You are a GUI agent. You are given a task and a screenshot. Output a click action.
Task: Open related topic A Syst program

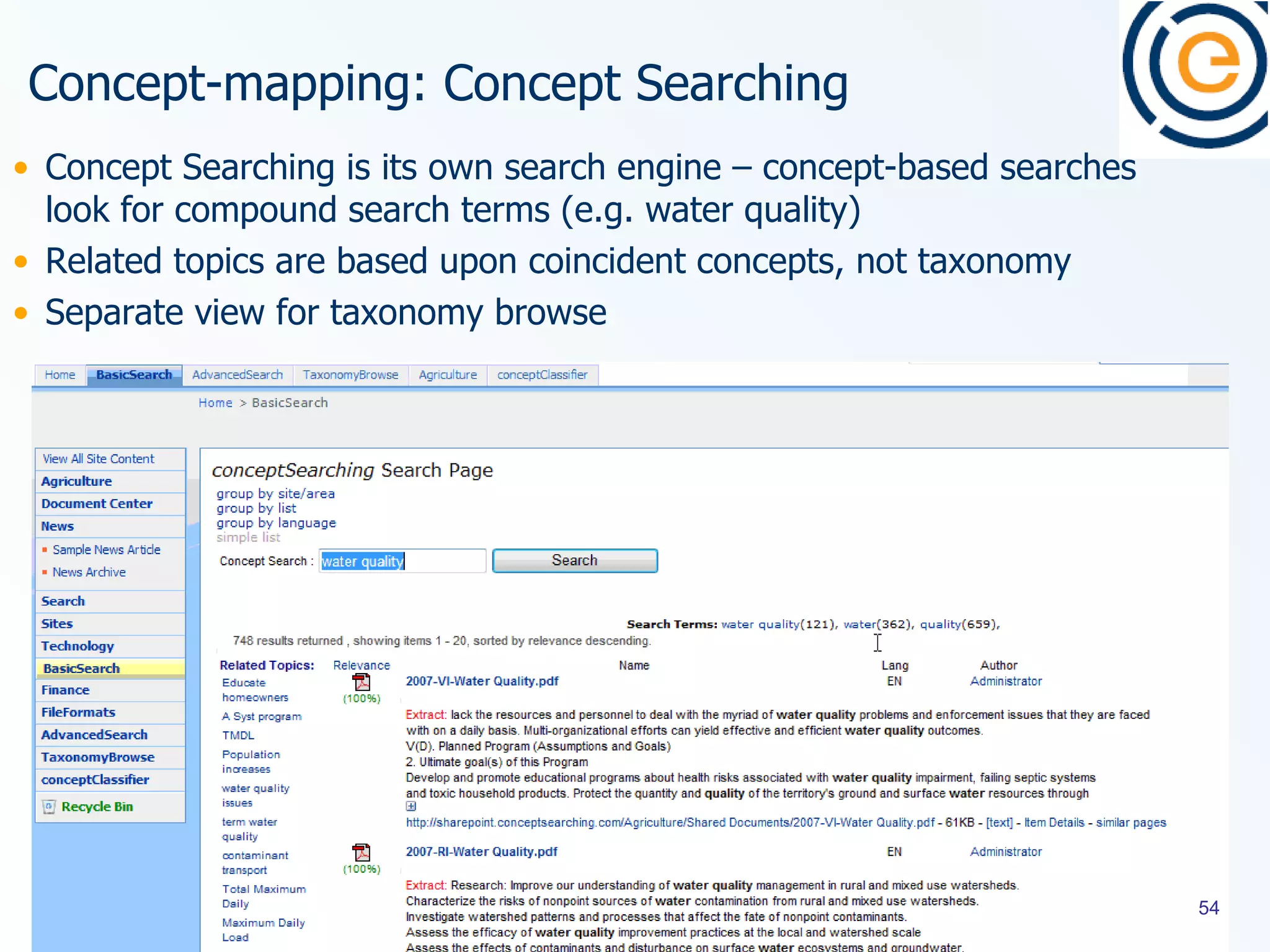click(x=262, y=716)
